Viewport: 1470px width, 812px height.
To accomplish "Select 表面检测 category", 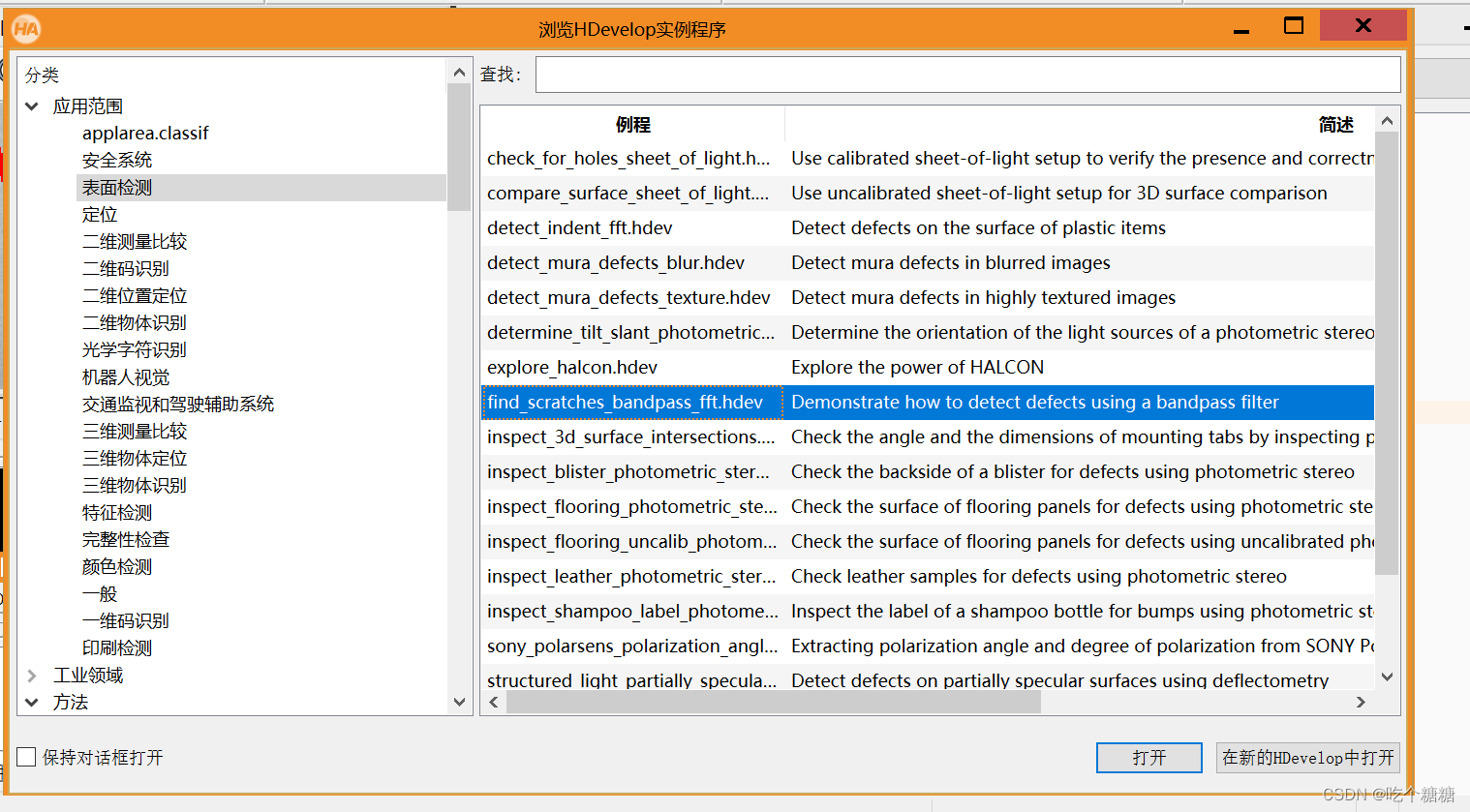I will tap(117, 188).
